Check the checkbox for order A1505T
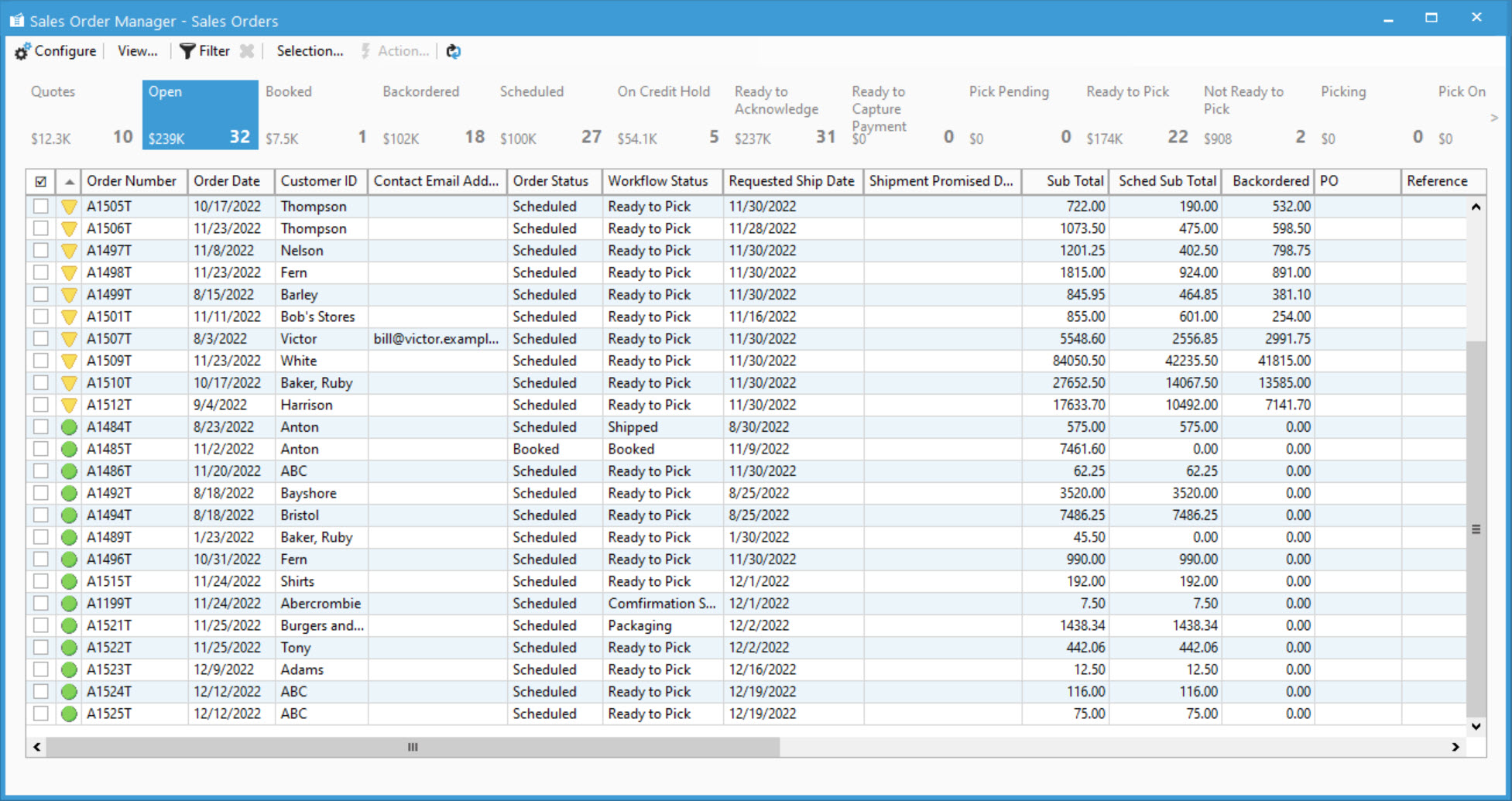This screenshot has width=1512, height=801. [x=41, y=206]
